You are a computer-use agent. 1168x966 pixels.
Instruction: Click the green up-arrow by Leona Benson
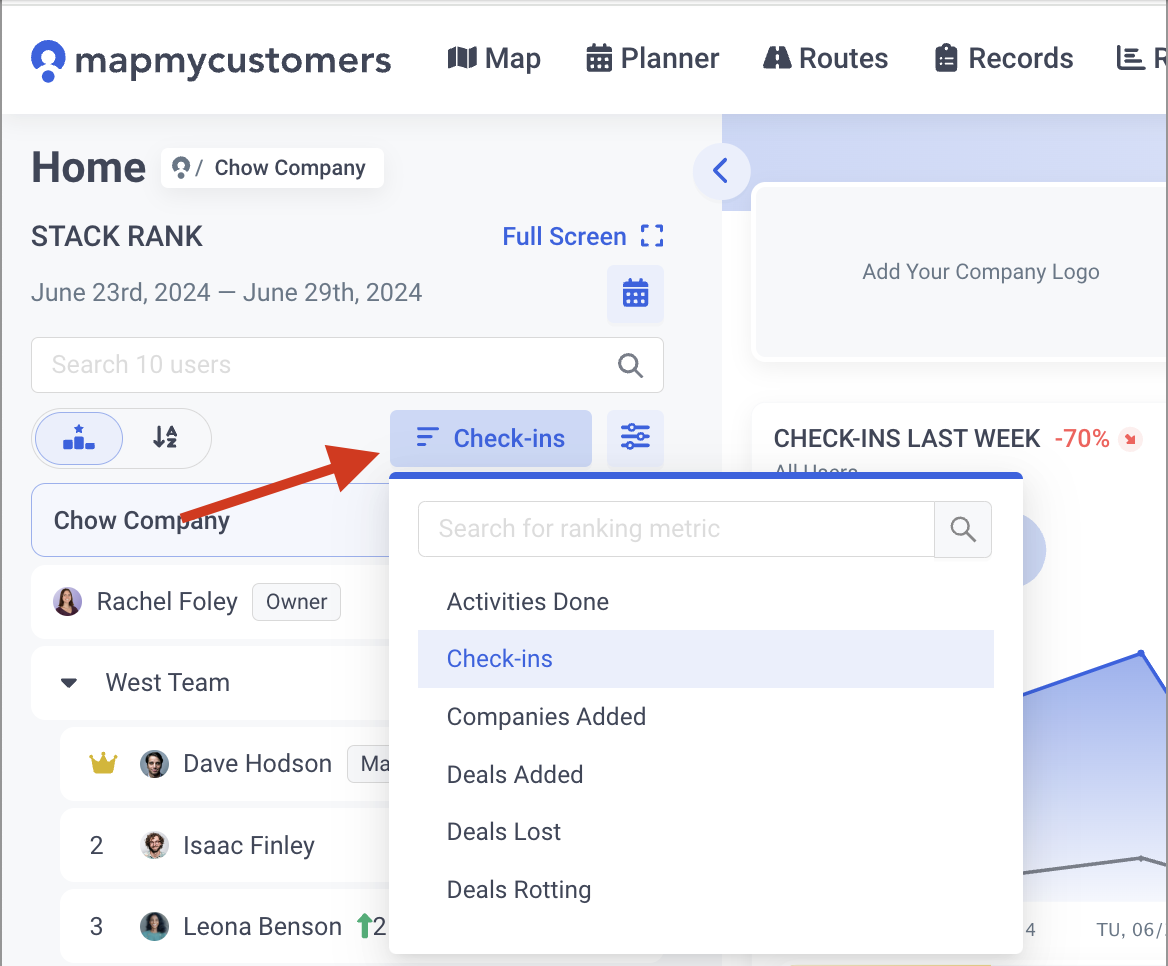[x=364, y=926]
